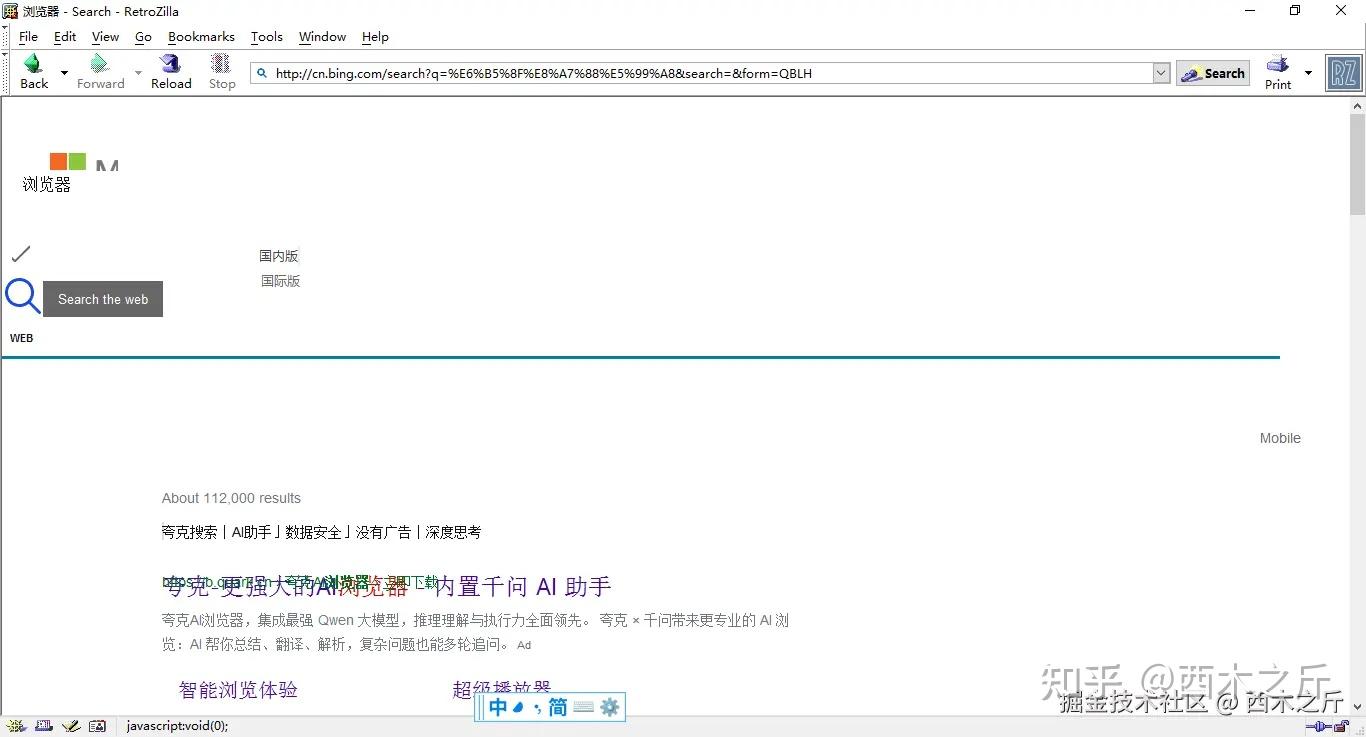Open the Back history dropdown arrow
The image size is (1366, 737).
64,73
